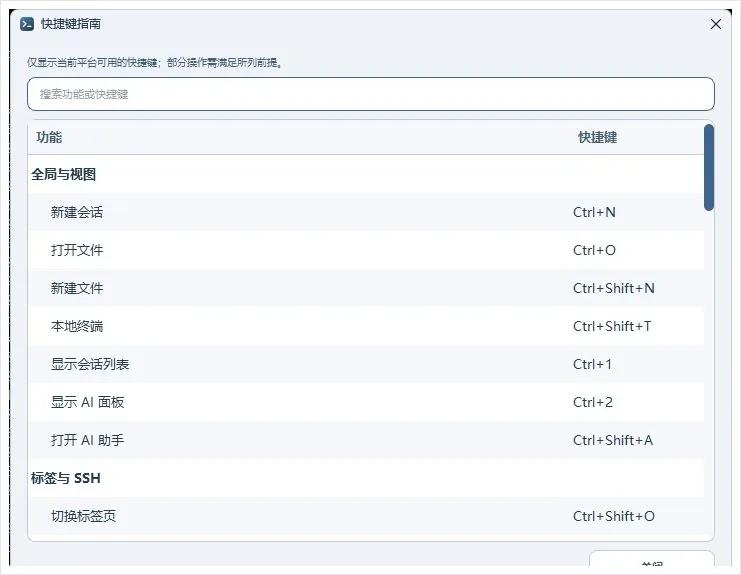Select the 切换标签页 row
This screenshot has height=575, width=741.
tap(366, 516)
